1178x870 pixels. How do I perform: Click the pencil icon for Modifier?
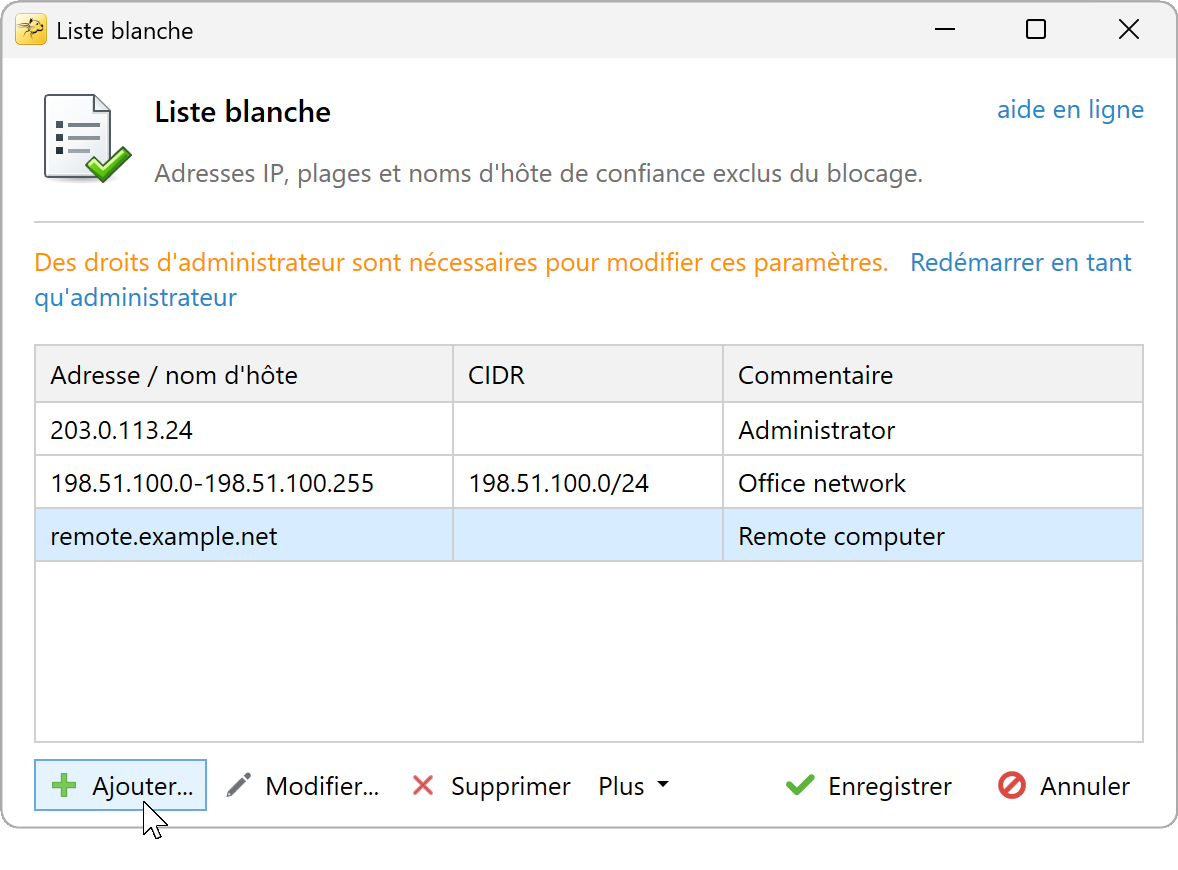[x=239, y=785]
